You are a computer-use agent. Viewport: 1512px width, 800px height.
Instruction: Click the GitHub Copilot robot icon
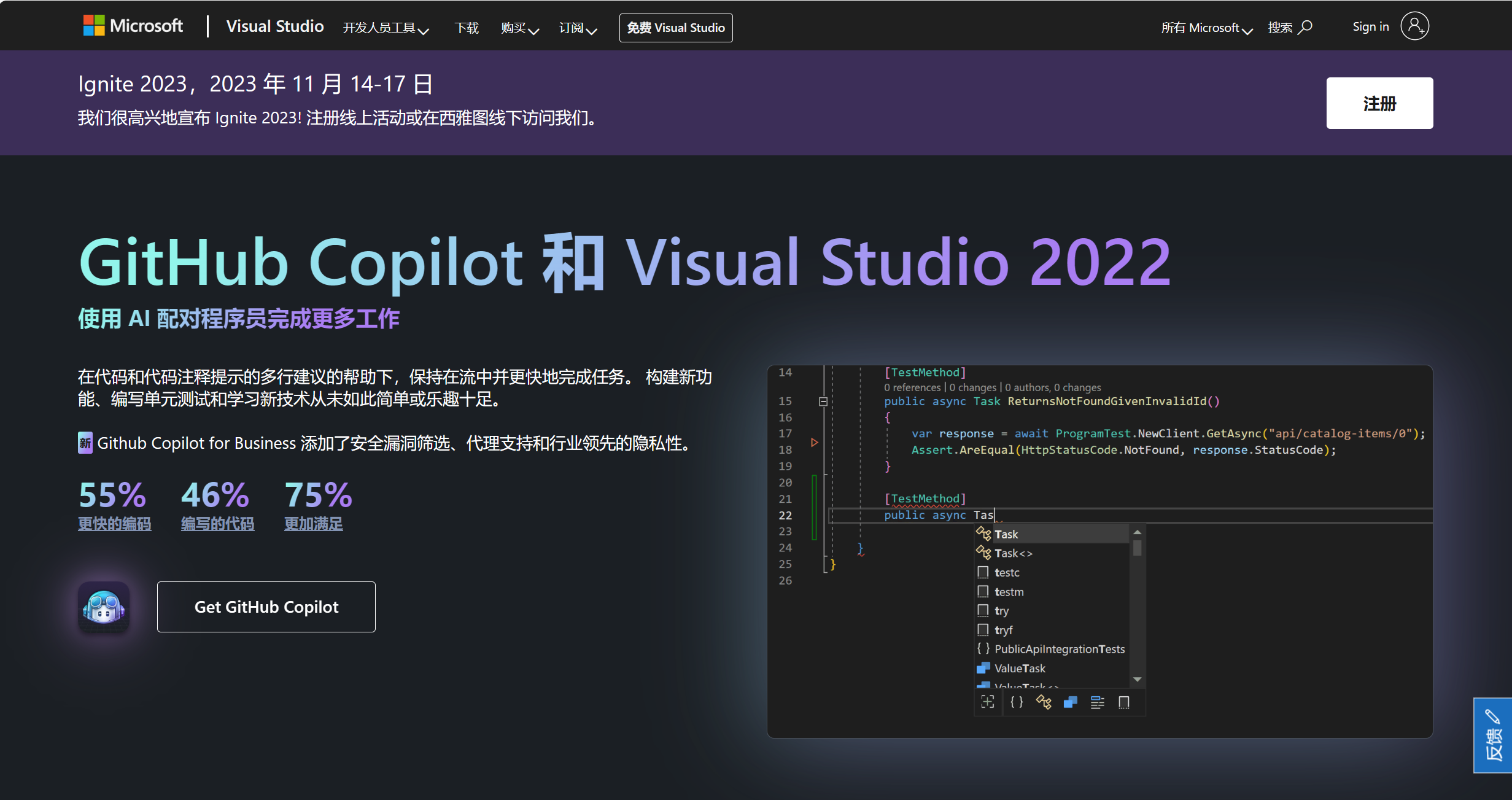coord(103,607)
